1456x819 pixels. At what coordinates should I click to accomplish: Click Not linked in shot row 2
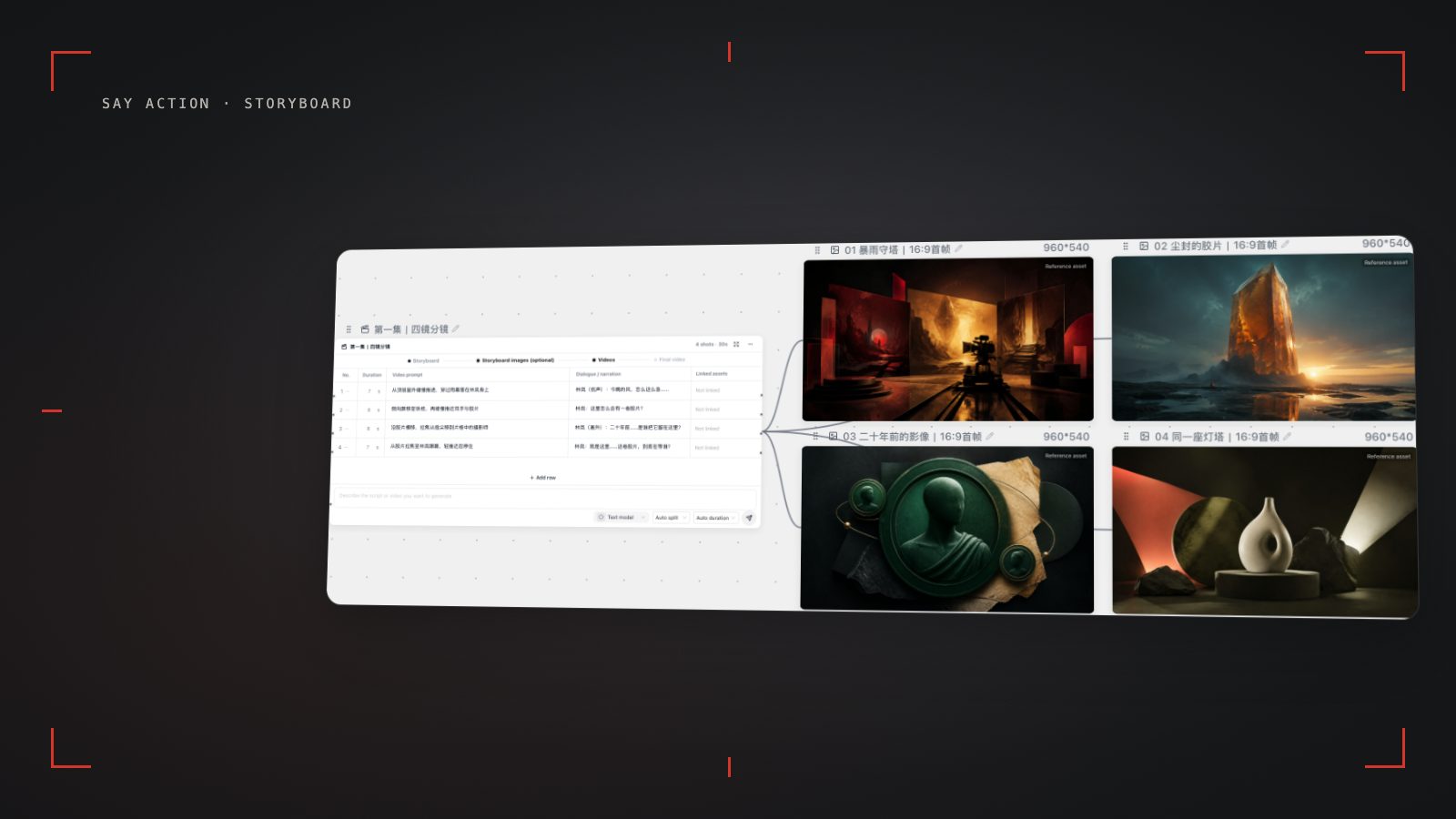(x=707, y=409)
